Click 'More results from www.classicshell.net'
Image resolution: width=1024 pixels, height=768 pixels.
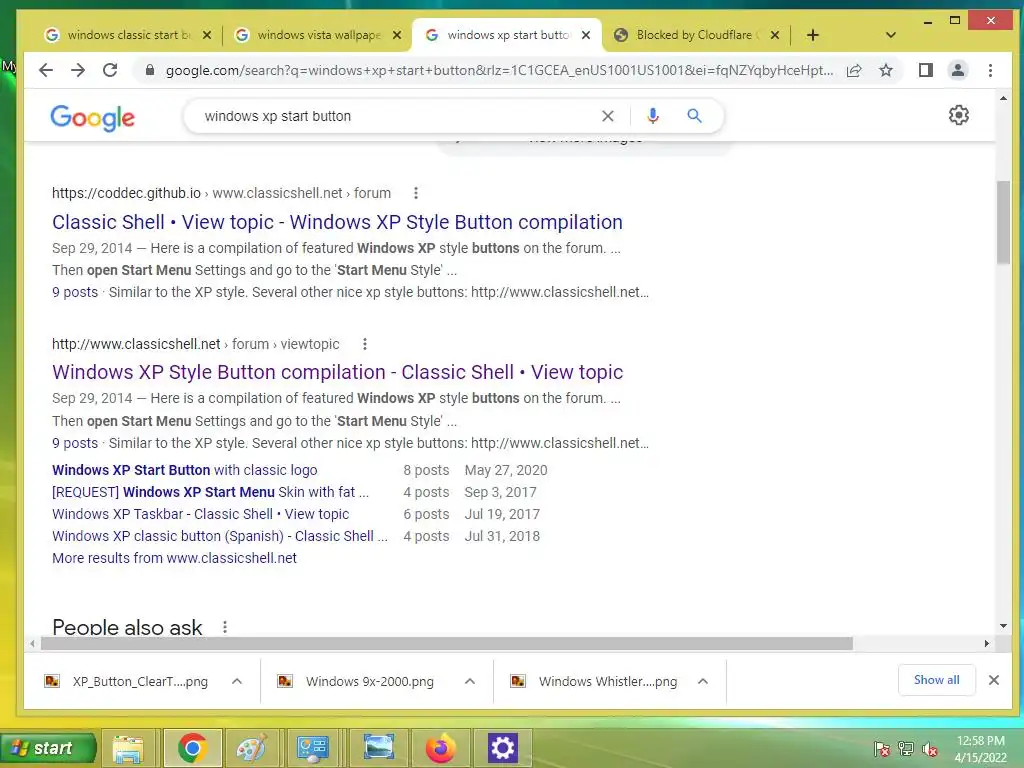[x=174, y=558]
